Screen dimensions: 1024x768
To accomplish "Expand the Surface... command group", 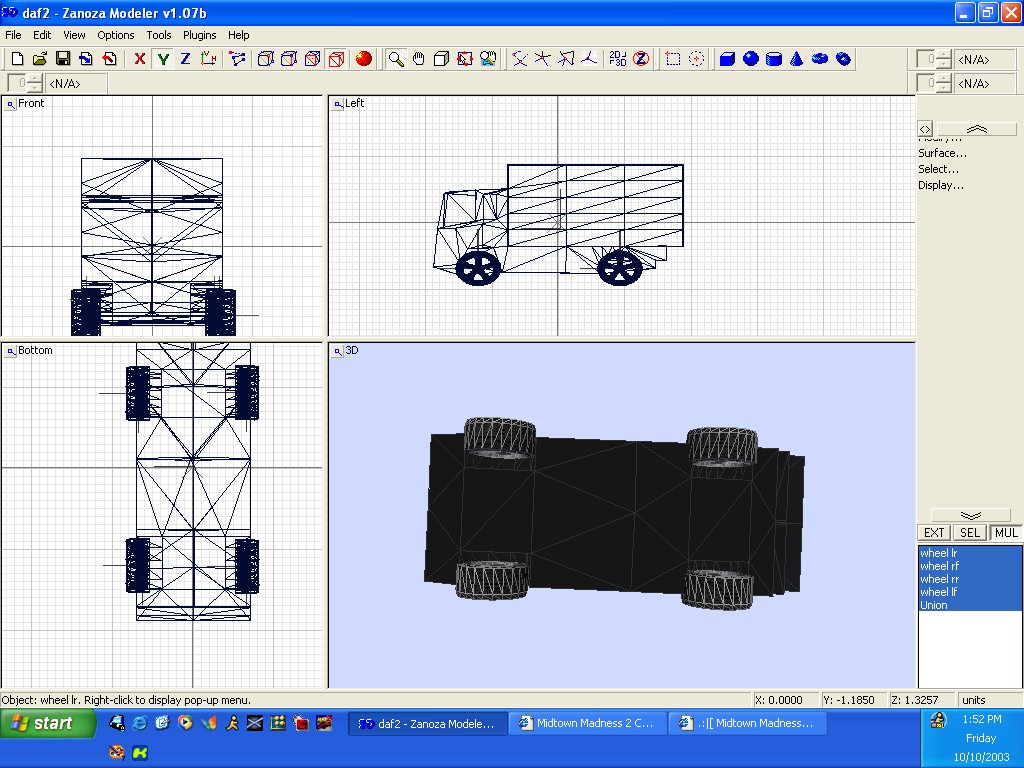I will (x=942, y=153).
